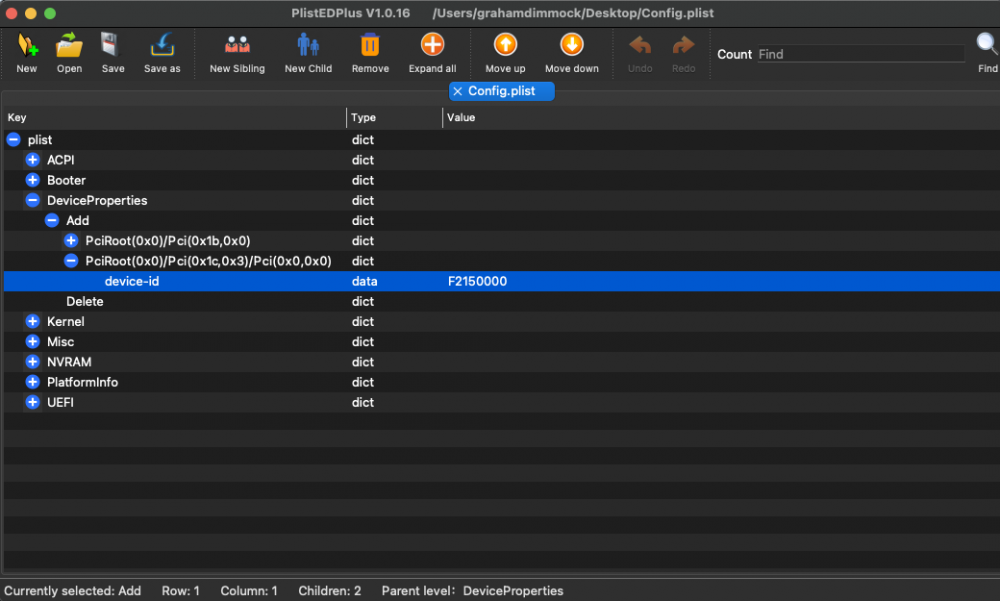Select the Config.plist tab
The height and width of the screenshot is (601, 1000).
pos(502,91)
